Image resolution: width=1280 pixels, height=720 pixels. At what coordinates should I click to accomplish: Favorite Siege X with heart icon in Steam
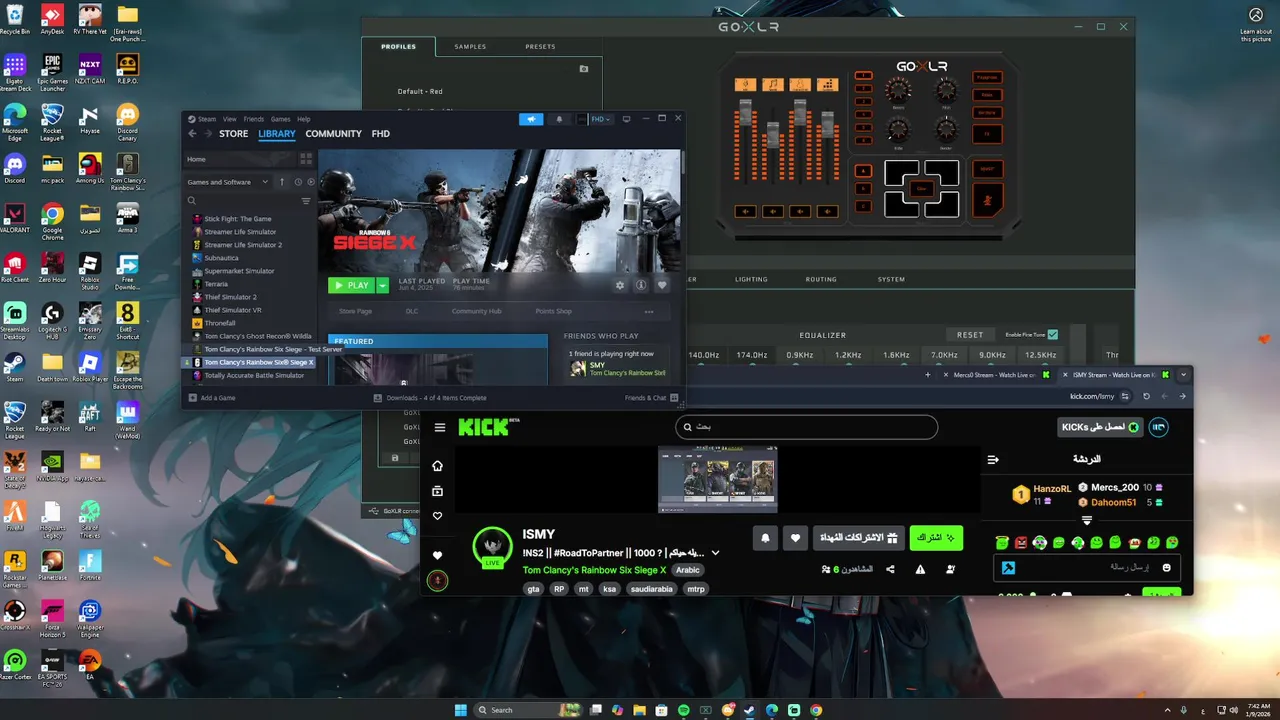[x=662, y=285]
